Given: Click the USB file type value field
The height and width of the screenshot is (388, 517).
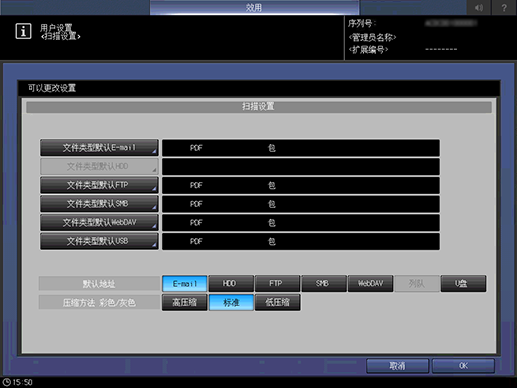Looking at the screenshot, I should click(x=301, y=241).
